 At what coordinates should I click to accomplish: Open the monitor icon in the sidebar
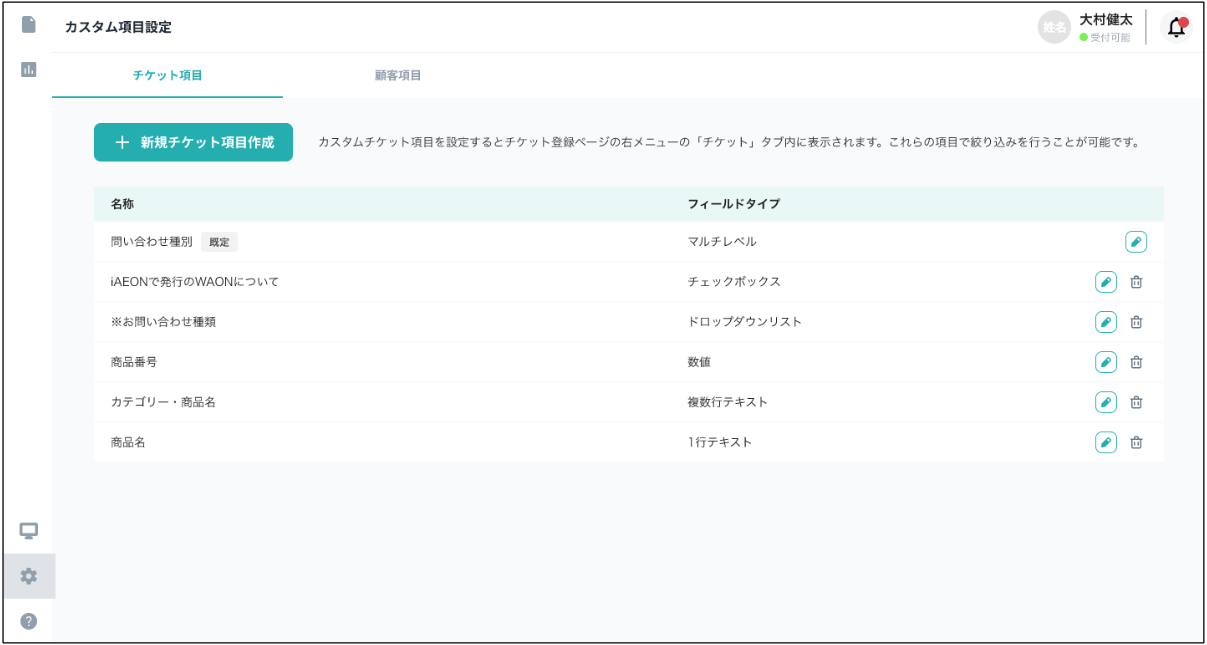click(x=28, y=531)
